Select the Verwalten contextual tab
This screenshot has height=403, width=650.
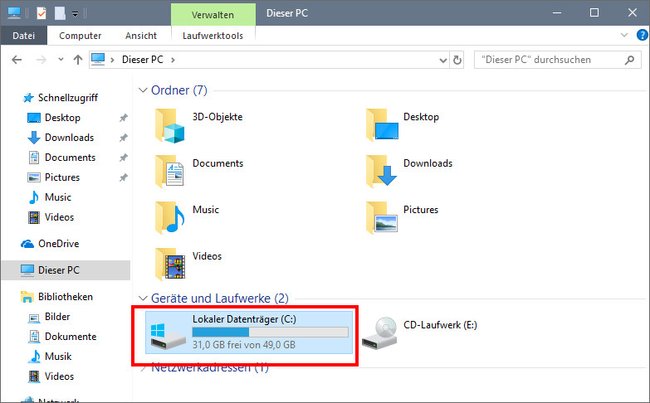(213, 15)
